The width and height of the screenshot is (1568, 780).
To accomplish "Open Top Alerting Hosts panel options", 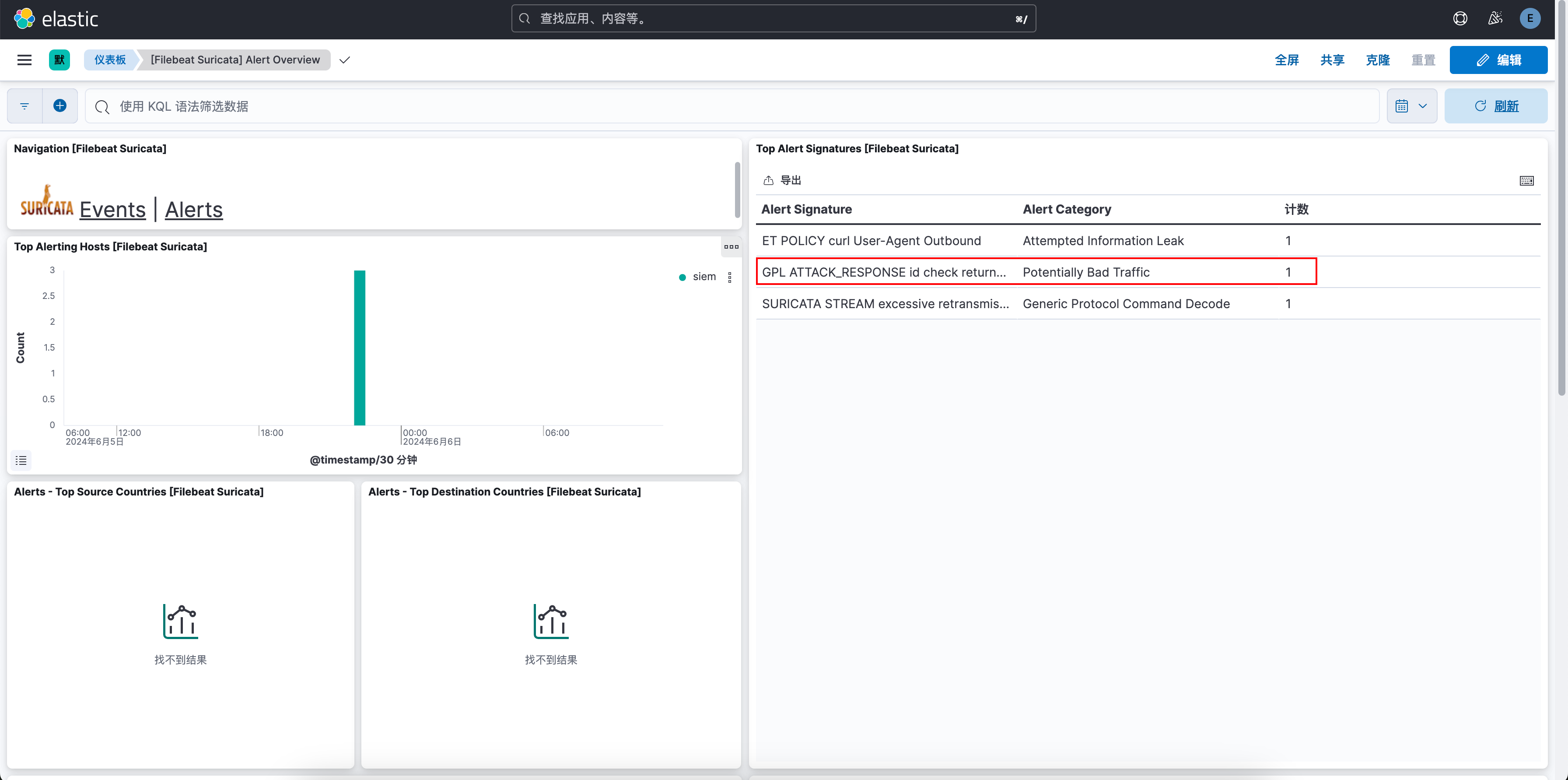I will point(731,246).
